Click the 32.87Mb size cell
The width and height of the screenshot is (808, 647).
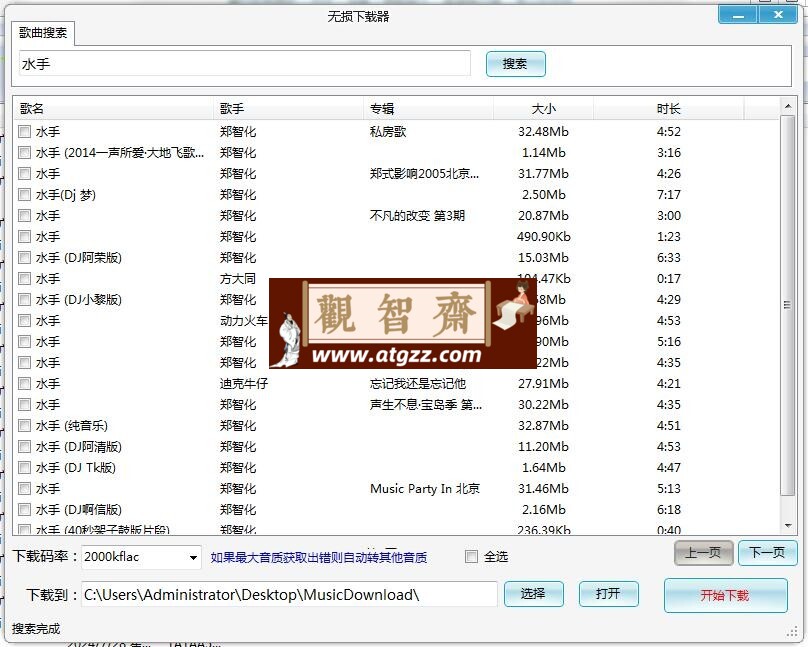point(543,426)
